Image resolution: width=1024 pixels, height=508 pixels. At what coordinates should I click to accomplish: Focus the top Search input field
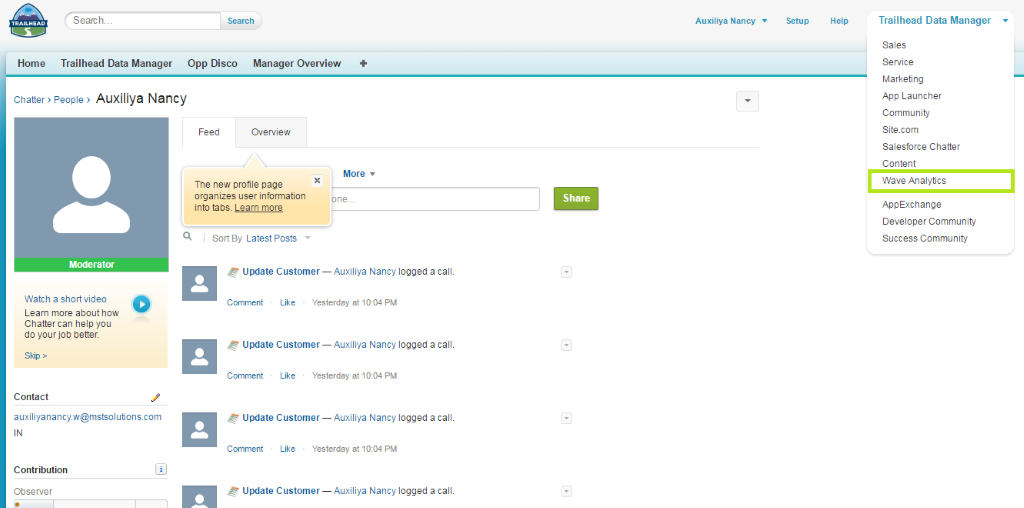(144, 21)
